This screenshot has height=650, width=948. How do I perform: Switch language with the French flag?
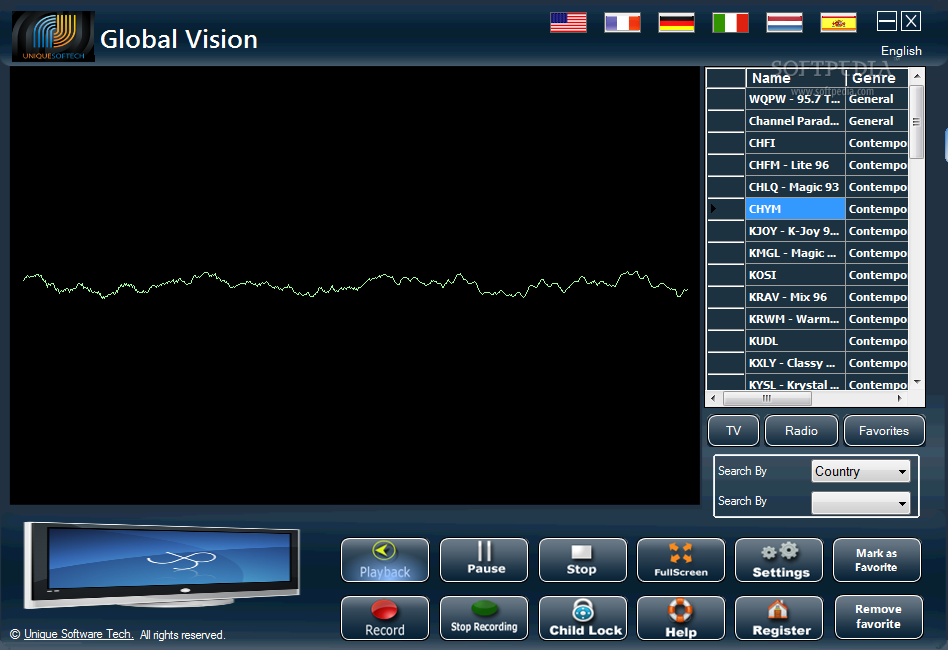point(622,22)
